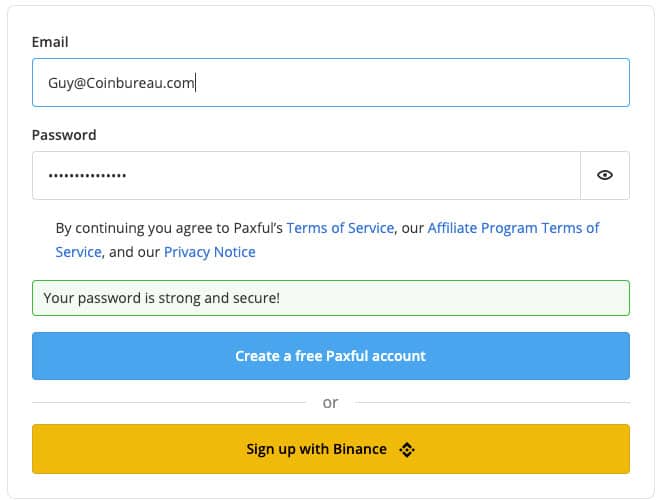Open the Affiliate Program Terms link

pos(513,228)
